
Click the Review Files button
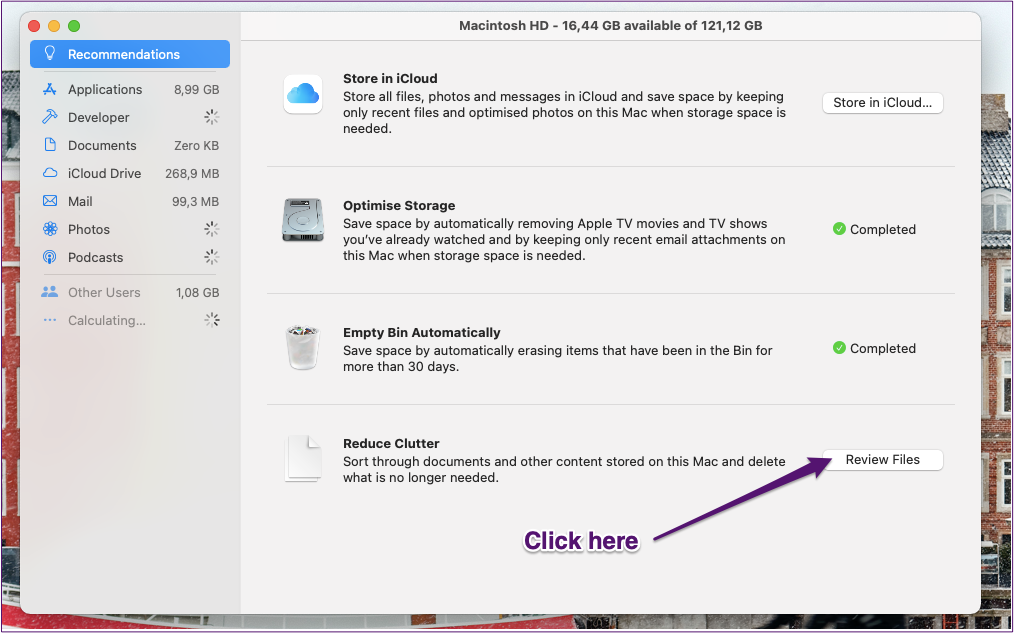click(883, 460)
